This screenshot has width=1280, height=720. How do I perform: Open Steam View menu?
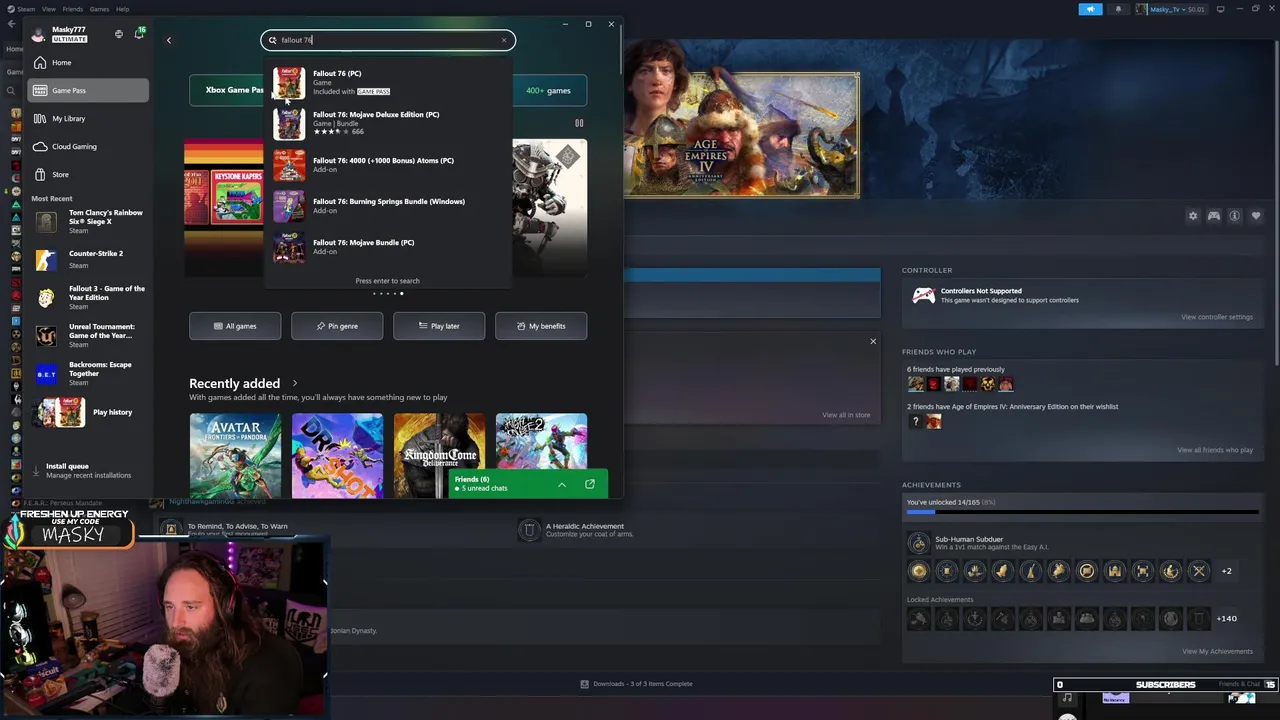pos(48,9)
